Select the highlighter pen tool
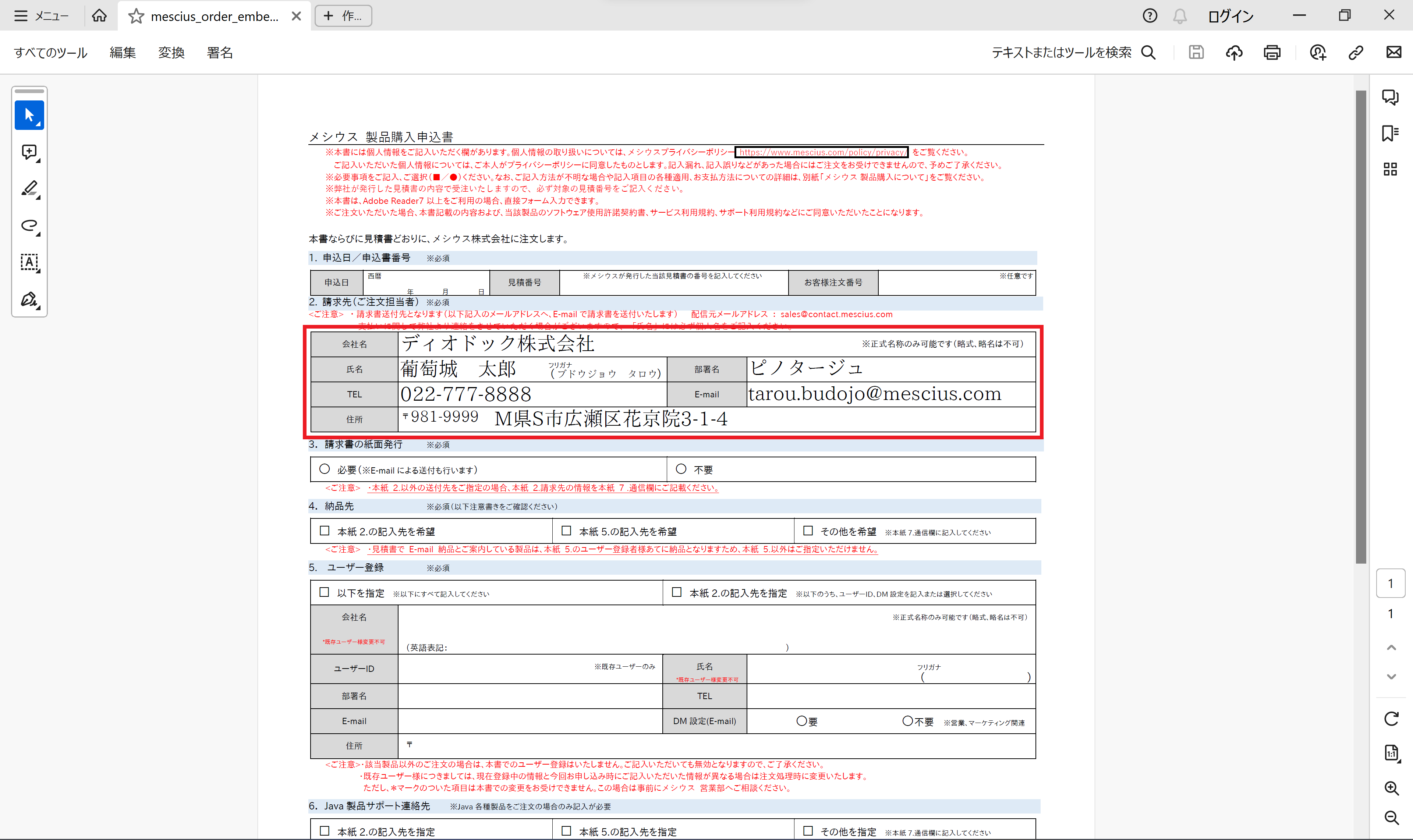The height and width of the screenshot is (840, 1413). pyautogui.click(x=29, y=189)
